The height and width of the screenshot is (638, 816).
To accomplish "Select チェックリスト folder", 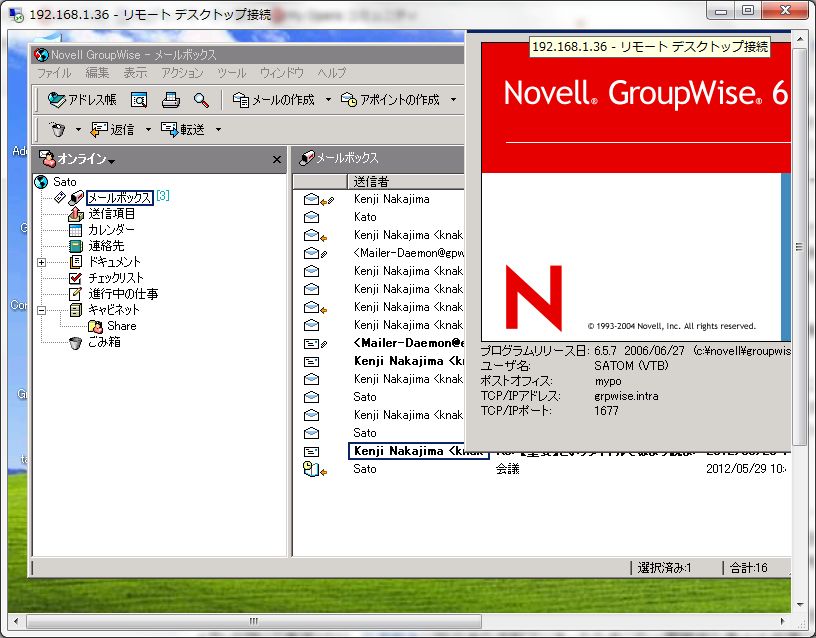I will click(116, 278).
